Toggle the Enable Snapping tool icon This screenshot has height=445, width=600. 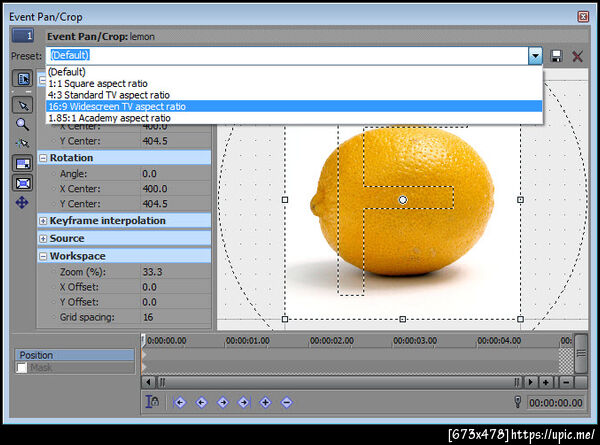click(22, 143)
